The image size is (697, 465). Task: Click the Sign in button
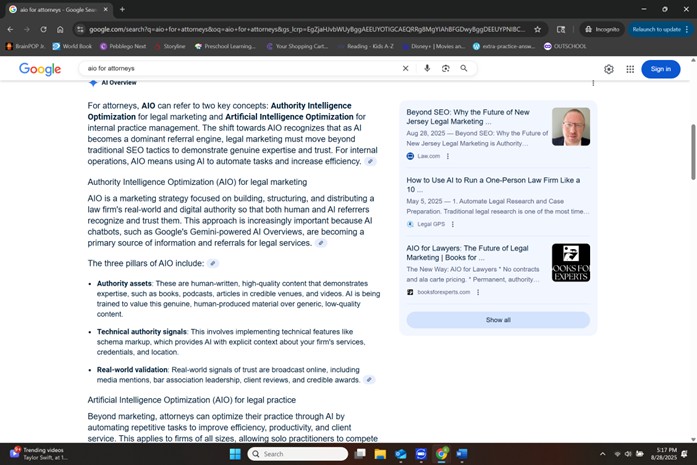[x=661, y=69]
